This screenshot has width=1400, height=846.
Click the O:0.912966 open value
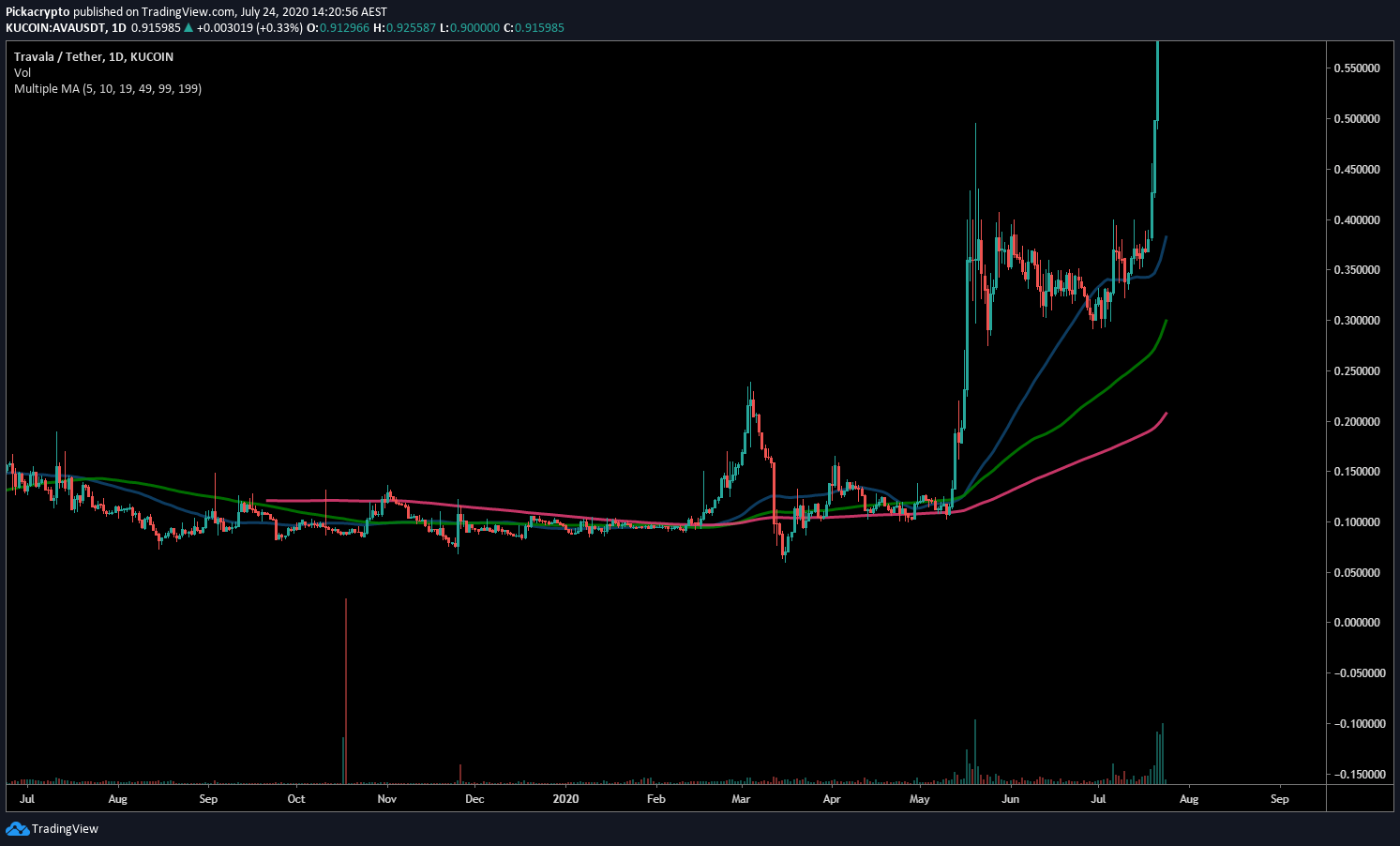click(x=339, y=28)
